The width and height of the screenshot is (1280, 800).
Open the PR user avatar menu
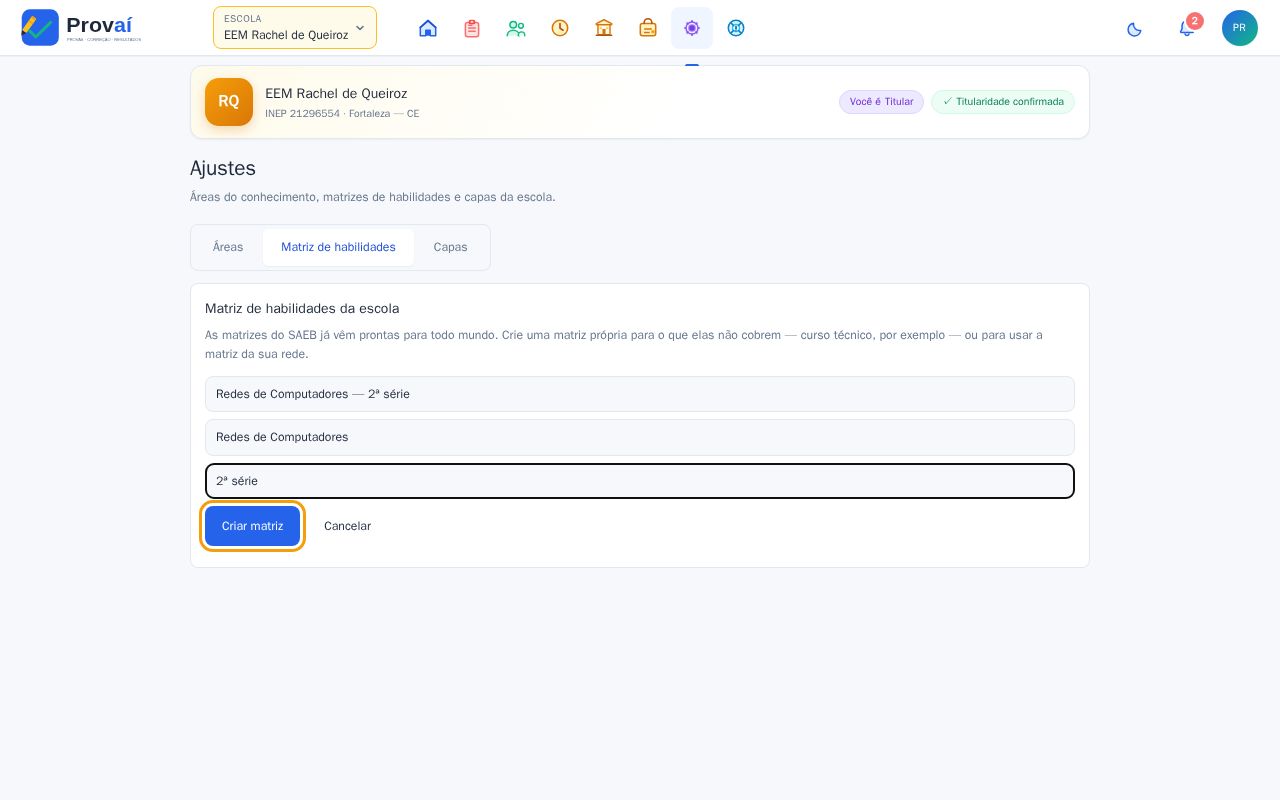(x=1240, y=28)
